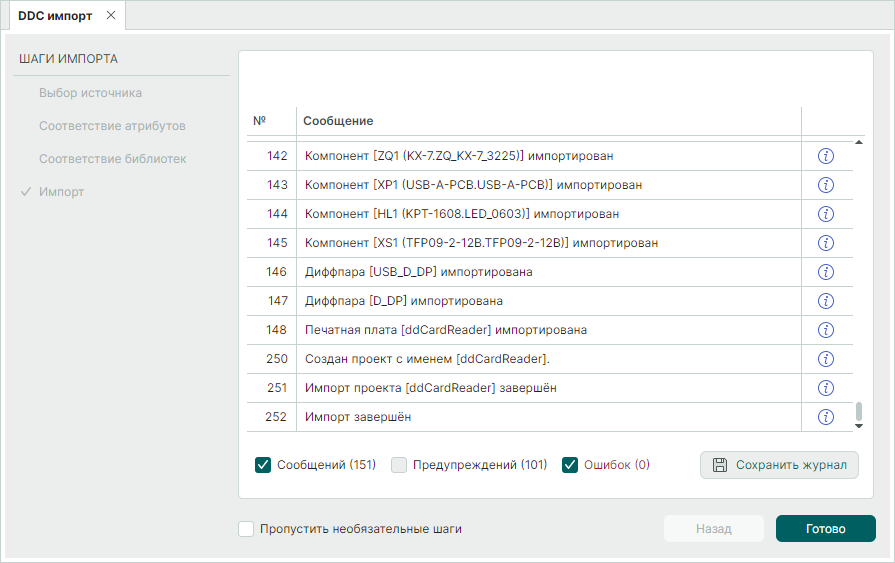Open info for 'Импорт завершён' row 252
895x563 pixels.
pyautogui.click(x=826, y=417)
